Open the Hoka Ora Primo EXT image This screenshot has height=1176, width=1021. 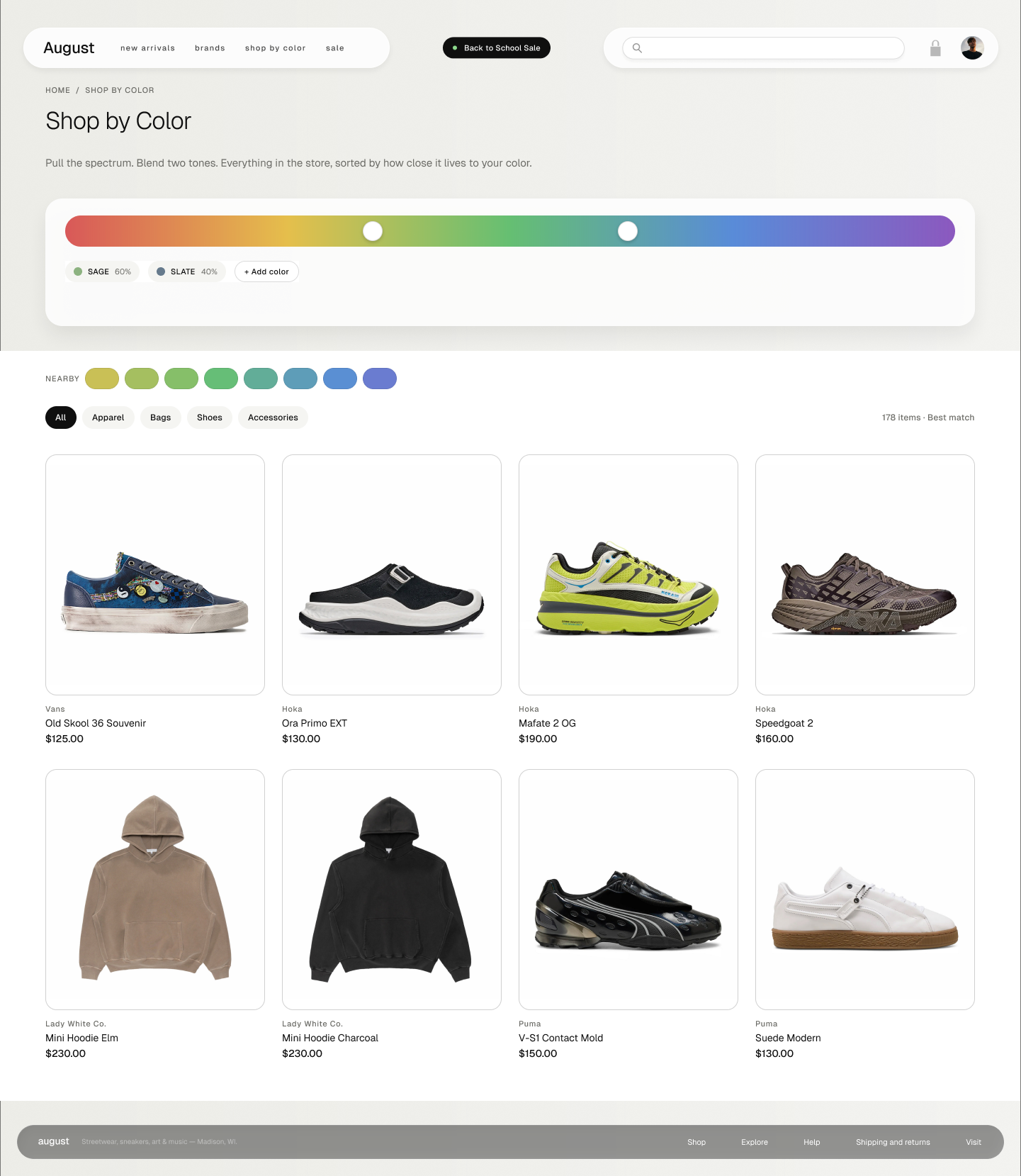[x=392, y=575]
